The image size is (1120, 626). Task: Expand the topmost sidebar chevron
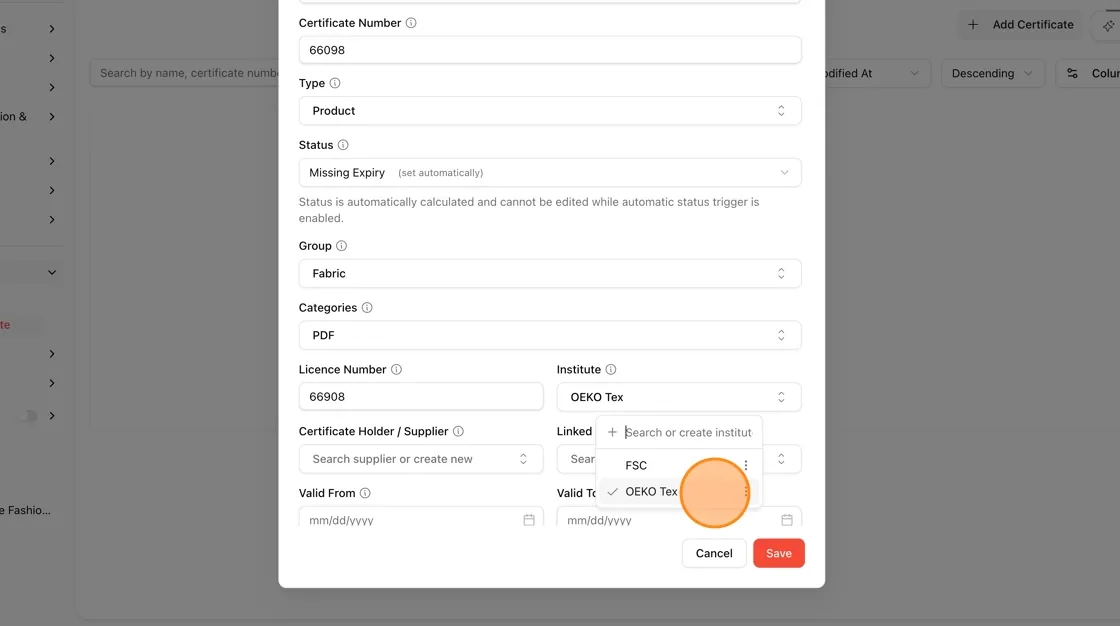(x=51, y=29)
